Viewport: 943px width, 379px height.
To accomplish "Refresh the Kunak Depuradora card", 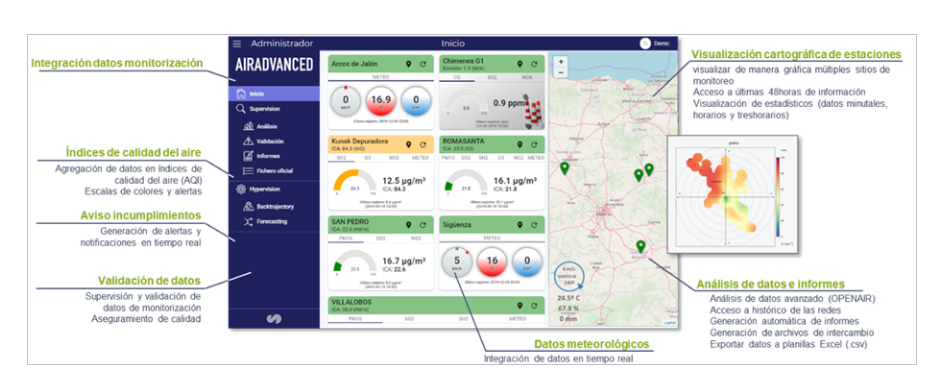I will (x=423, y=144).
